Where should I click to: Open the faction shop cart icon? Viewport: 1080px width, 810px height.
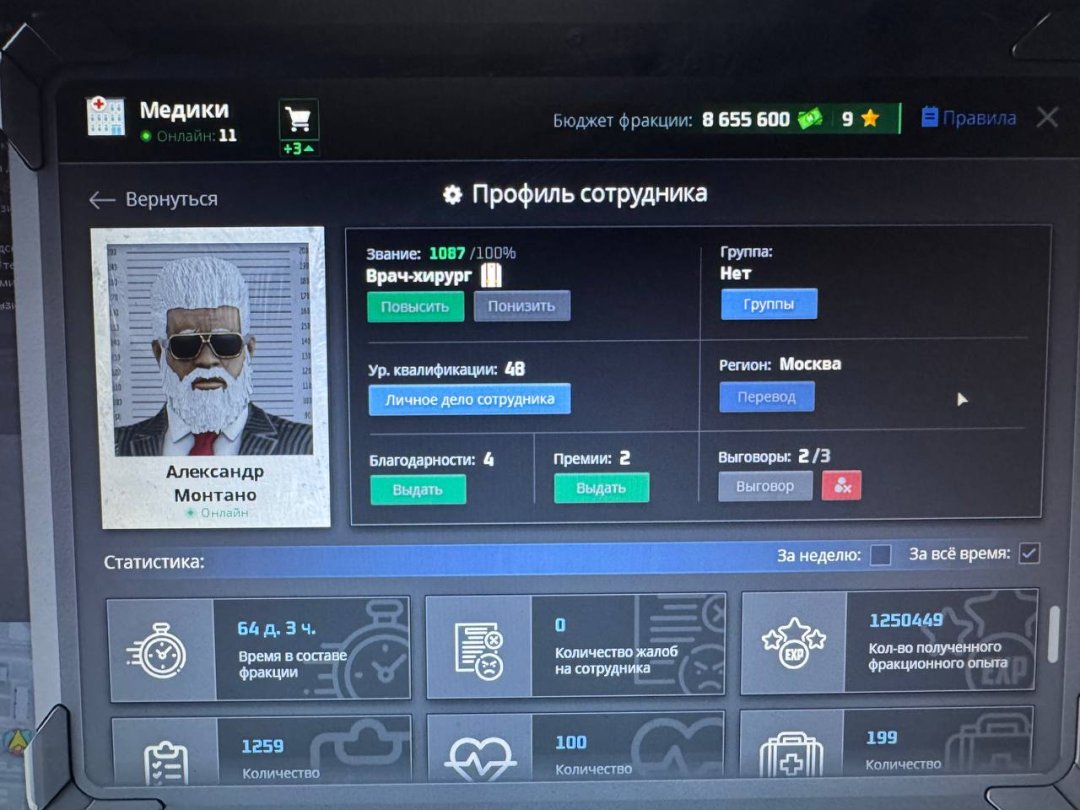point(298,121)
